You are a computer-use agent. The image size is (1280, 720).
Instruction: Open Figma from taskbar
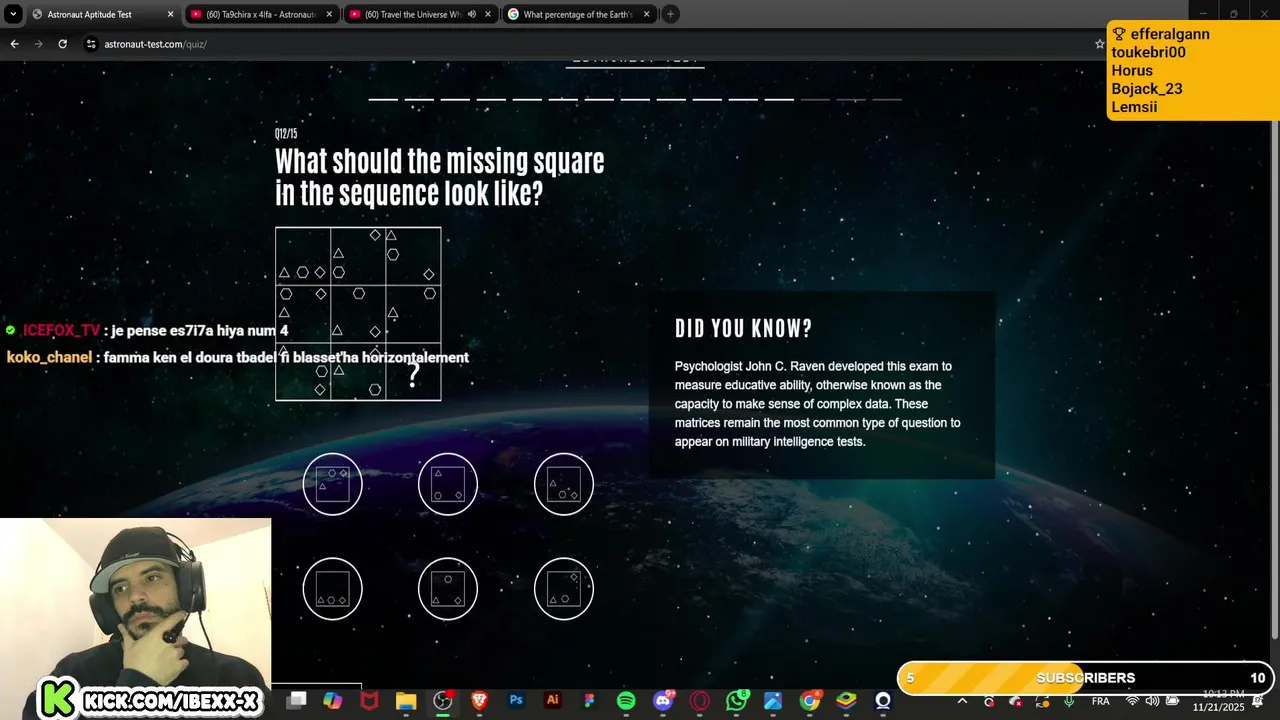[x=589, y=701]
